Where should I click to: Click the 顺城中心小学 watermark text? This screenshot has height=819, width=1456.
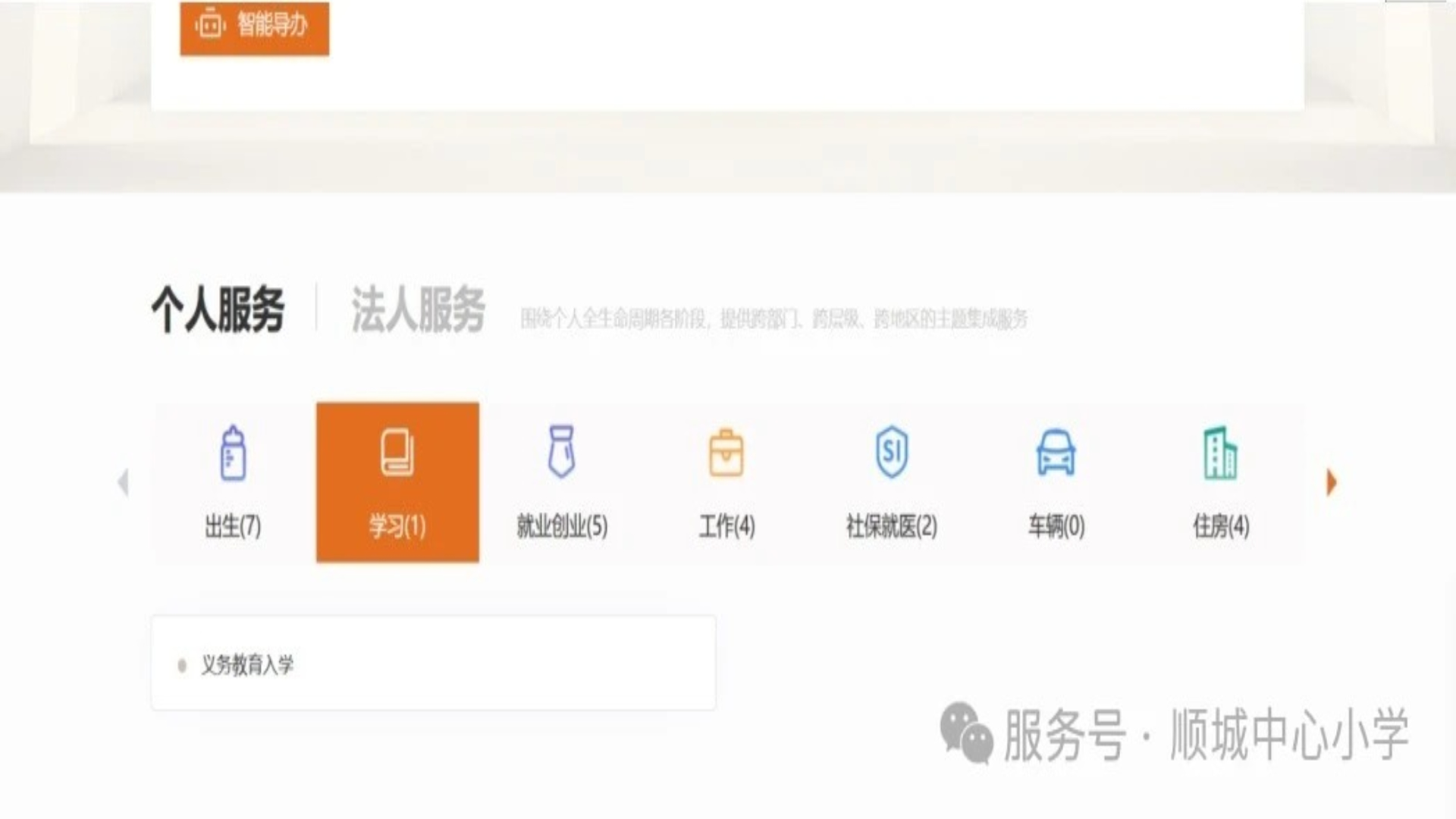point(1288,734)
